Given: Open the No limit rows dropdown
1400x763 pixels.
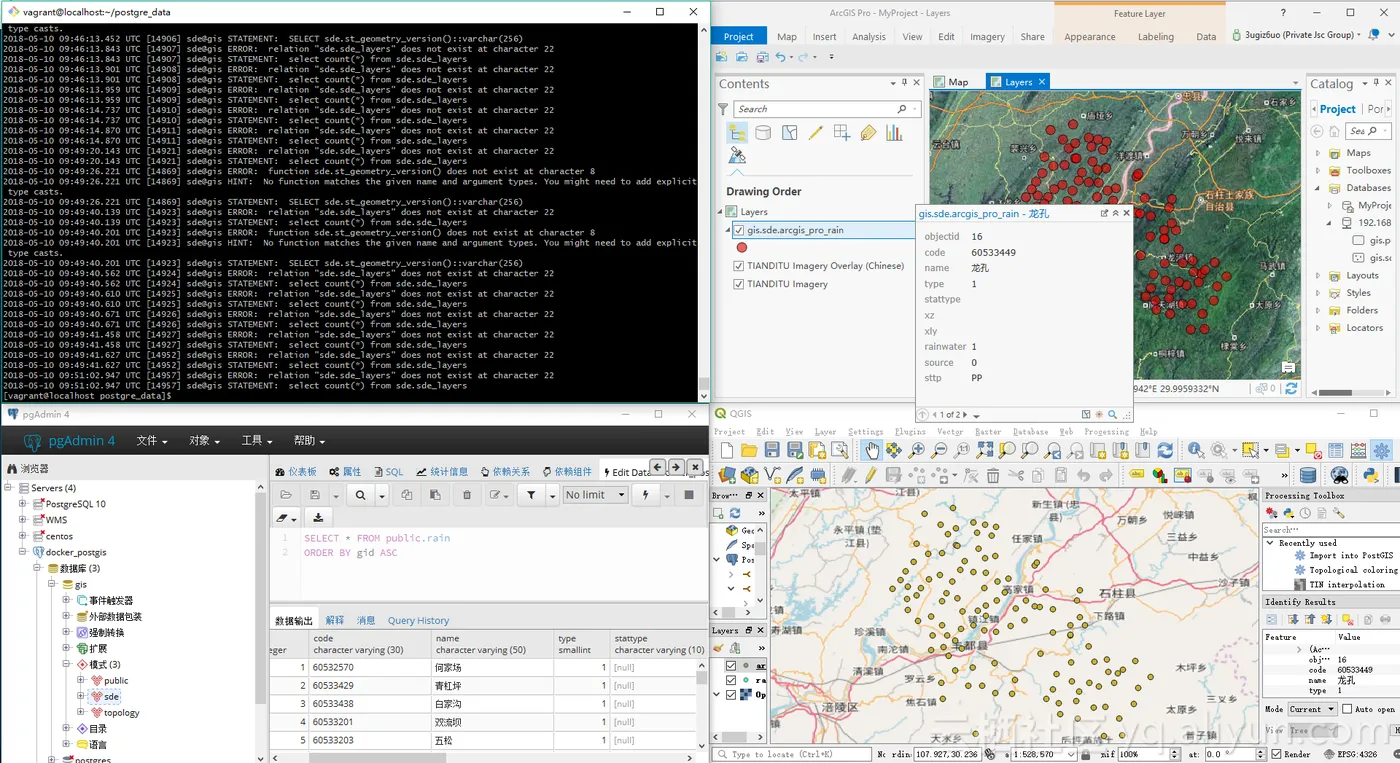Looking at the screenshot, I should click(595, 495).
